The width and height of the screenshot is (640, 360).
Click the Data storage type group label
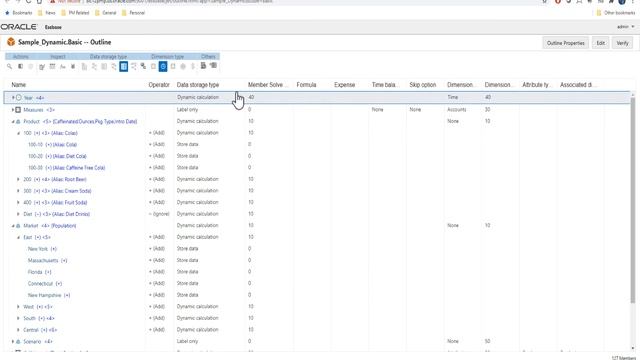click(x=108, y=56)
